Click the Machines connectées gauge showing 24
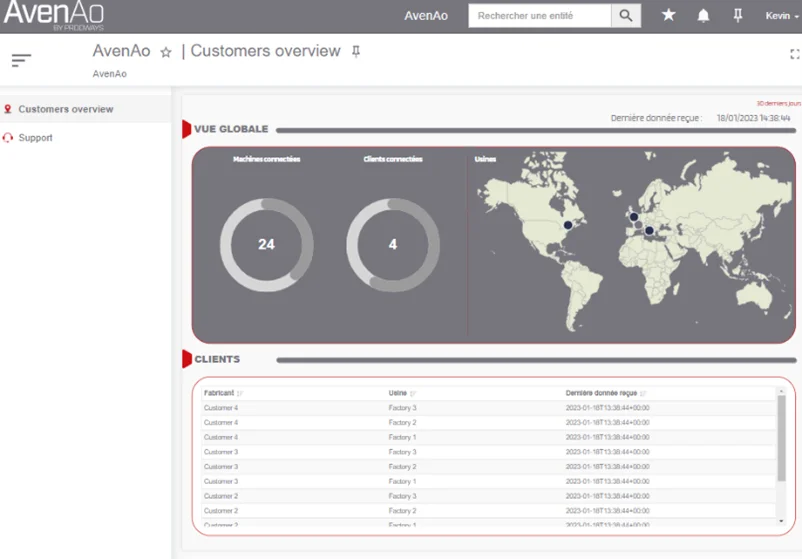802x559 pixels. 266,244
